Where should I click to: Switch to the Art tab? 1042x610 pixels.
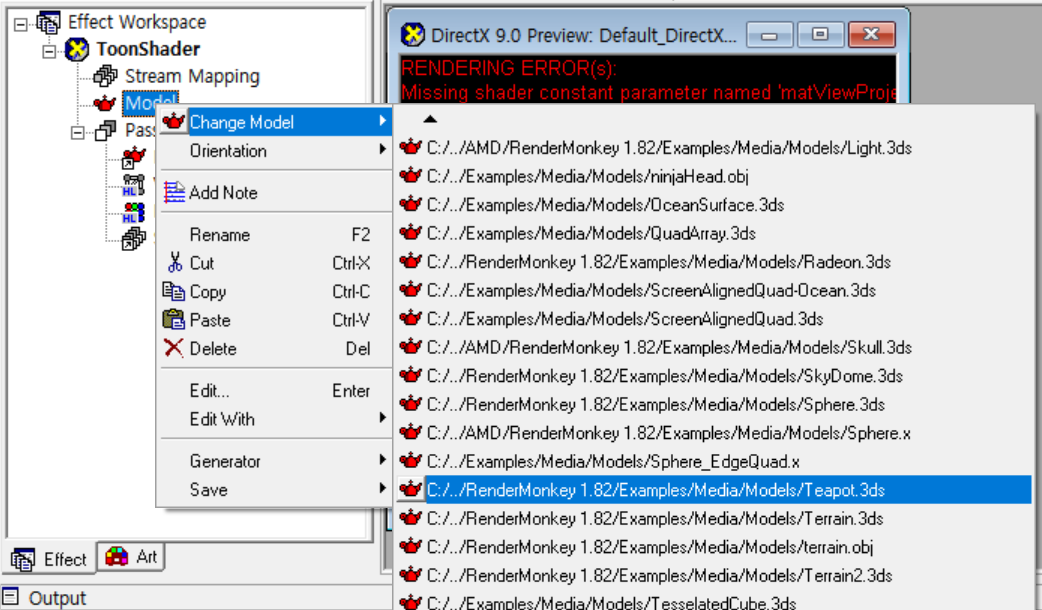pyautogui.click(x=132, y=557)
